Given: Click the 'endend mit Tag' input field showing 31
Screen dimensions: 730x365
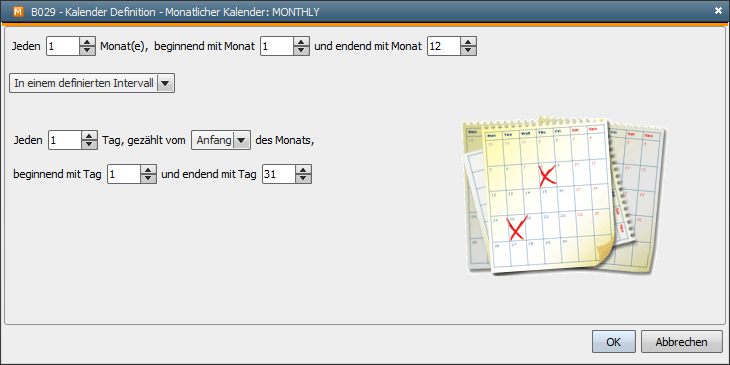Looking at the screenshot, I should [x=279, y=175].
